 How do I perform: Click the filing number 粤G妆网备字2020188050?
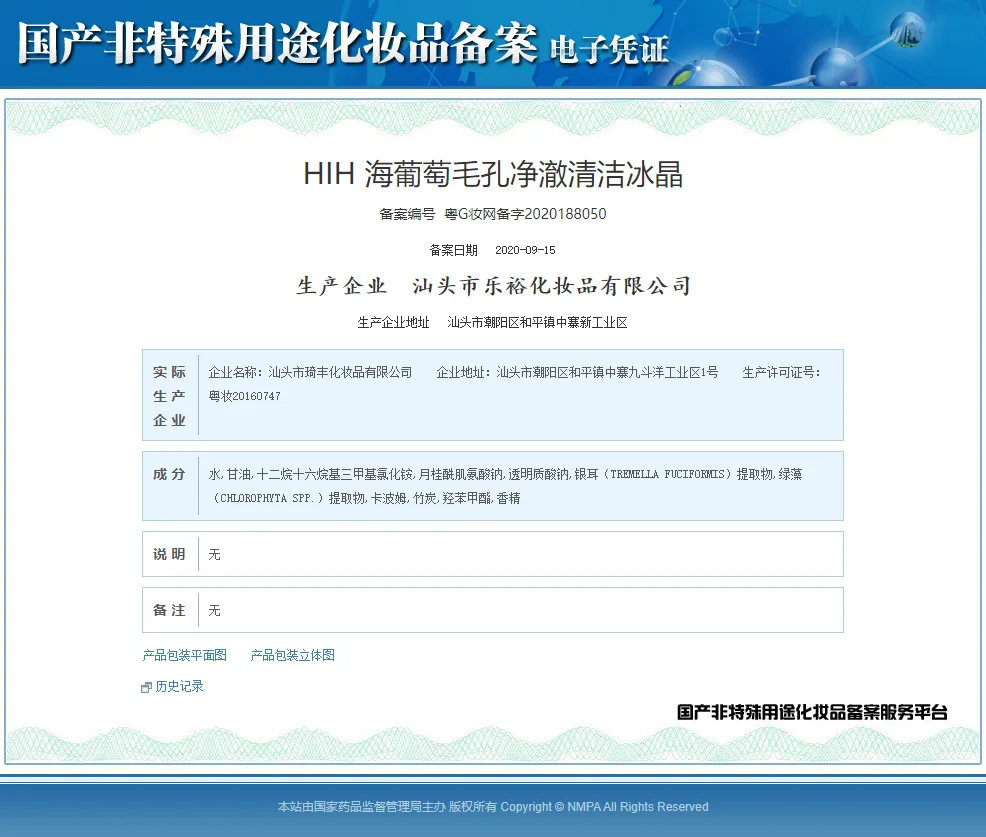pos(525,214)
